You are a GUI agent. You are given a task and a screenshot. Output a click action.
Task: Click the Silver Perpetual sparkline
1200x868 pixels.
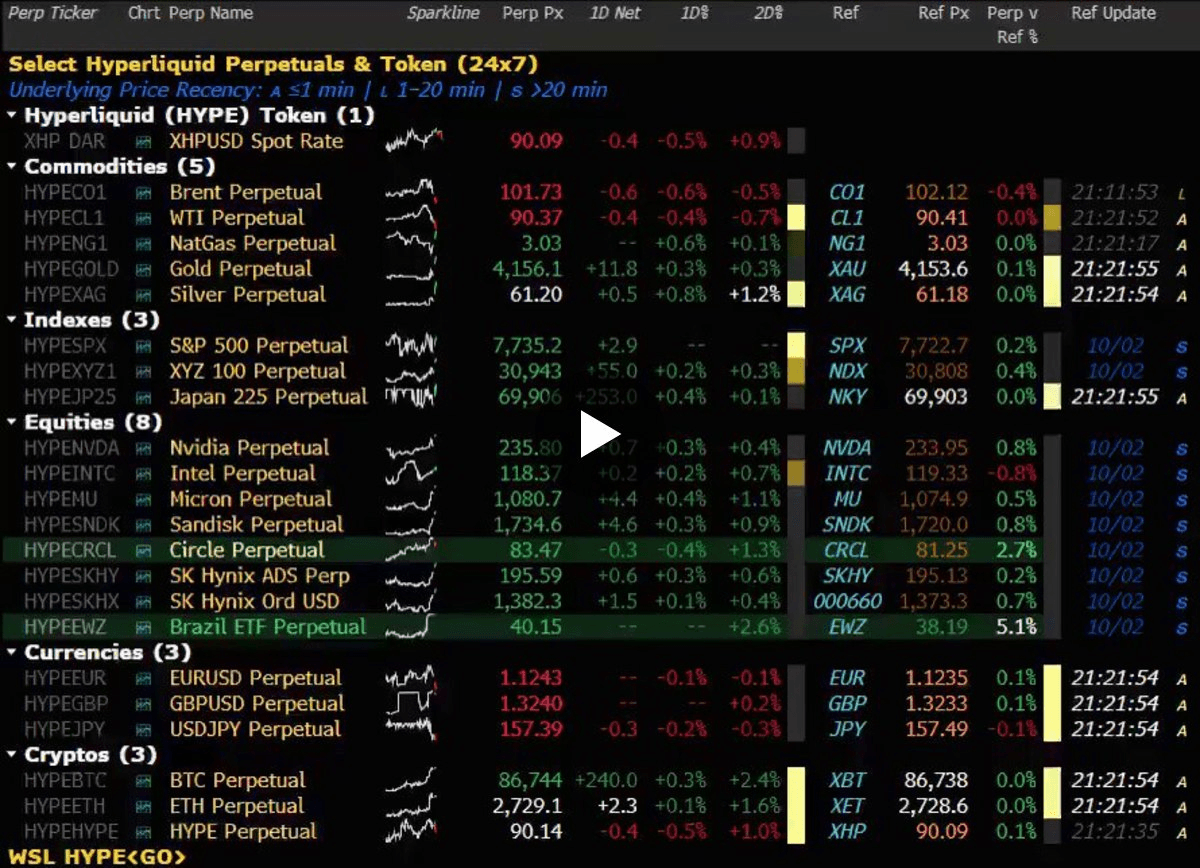point(413,295)
